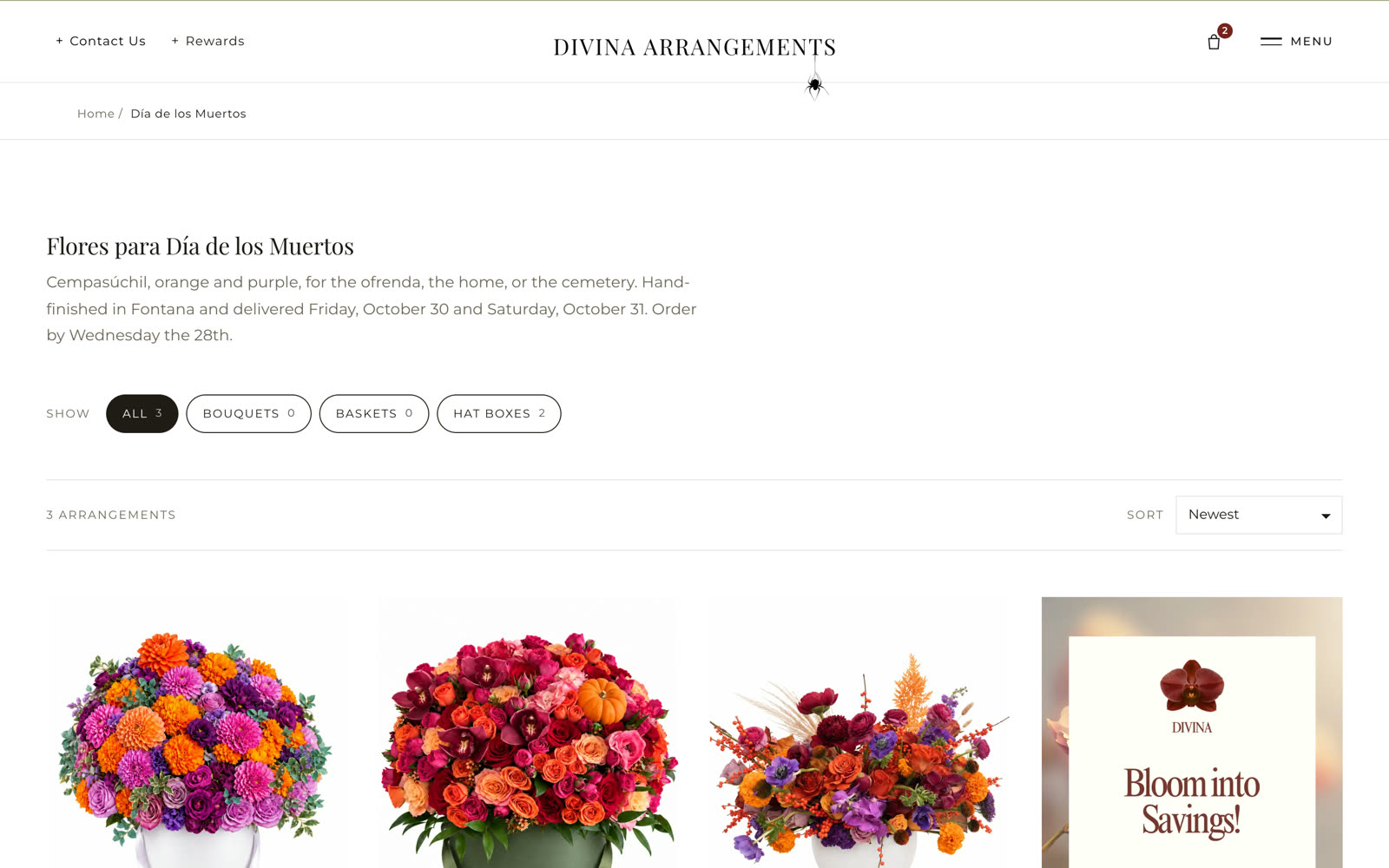Select the ALL filter pill
1389x868 pixels.
pyautogui.click(x=142, y=414)
